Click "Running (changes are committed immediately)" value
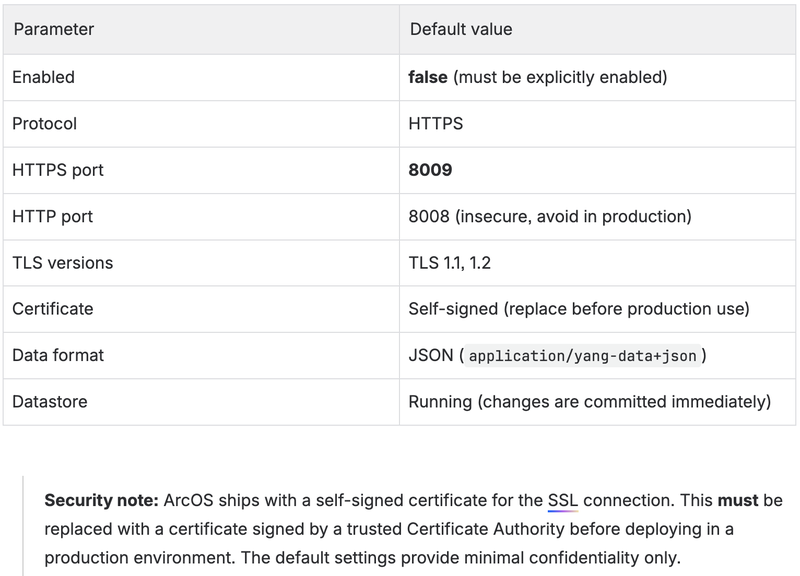The width and height of the screenshot is (800, 576). tap(590, 402)
